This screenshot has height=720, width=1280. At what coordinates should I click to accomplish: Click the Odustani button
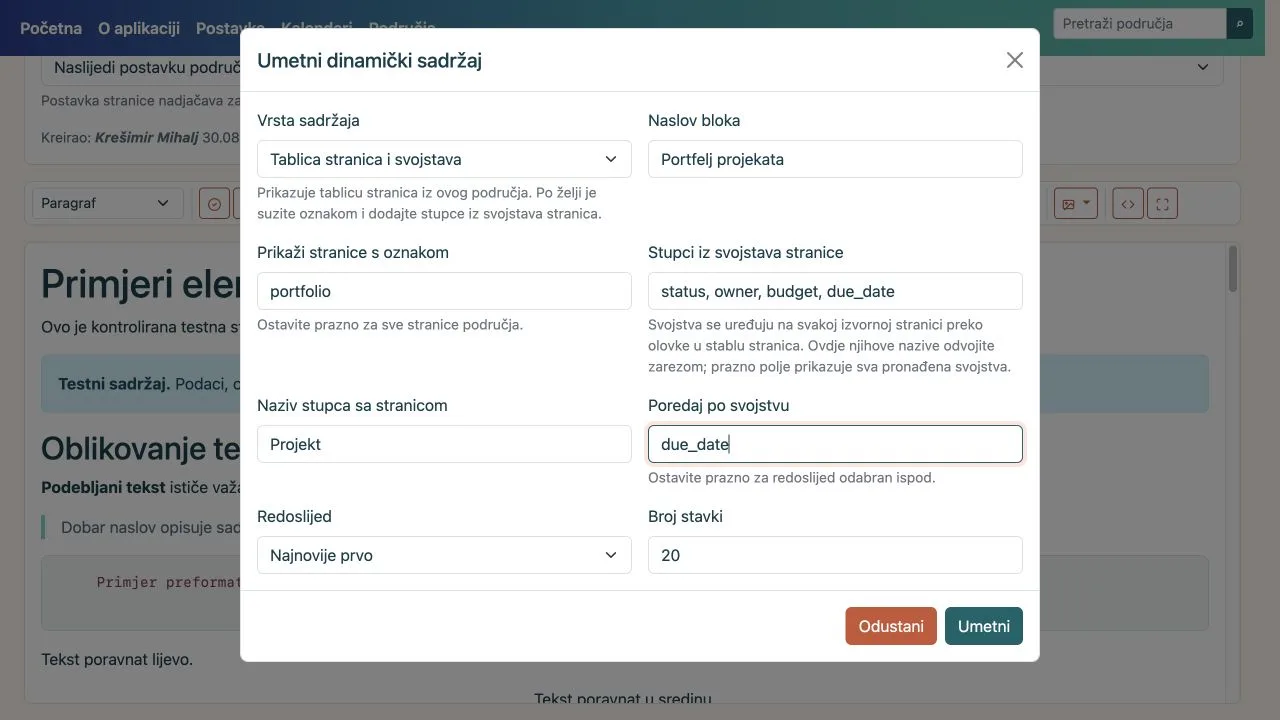[x=891, y=626]
